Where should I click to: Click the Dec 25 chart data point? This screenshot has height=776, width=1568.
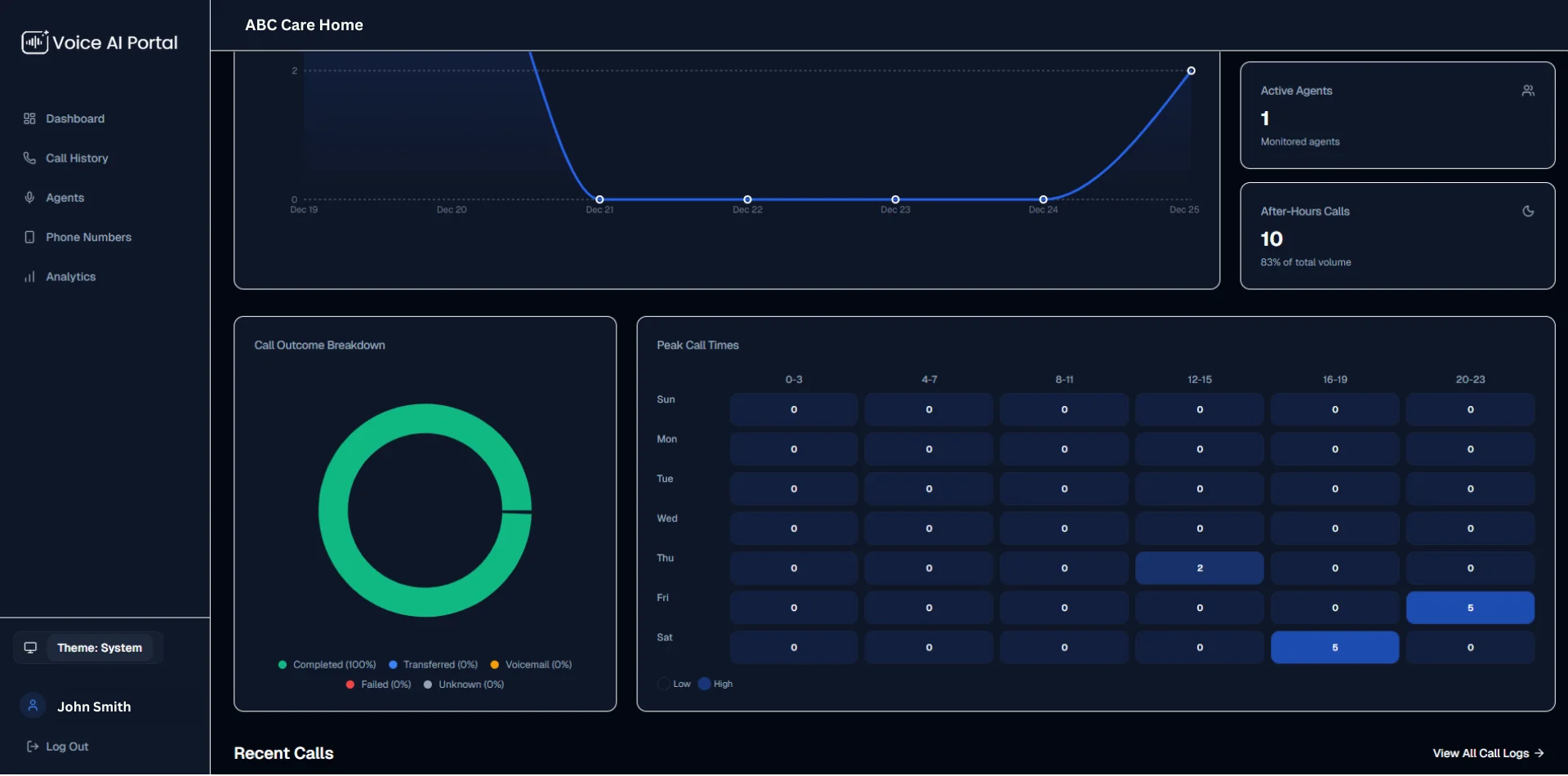[1191, 71]
